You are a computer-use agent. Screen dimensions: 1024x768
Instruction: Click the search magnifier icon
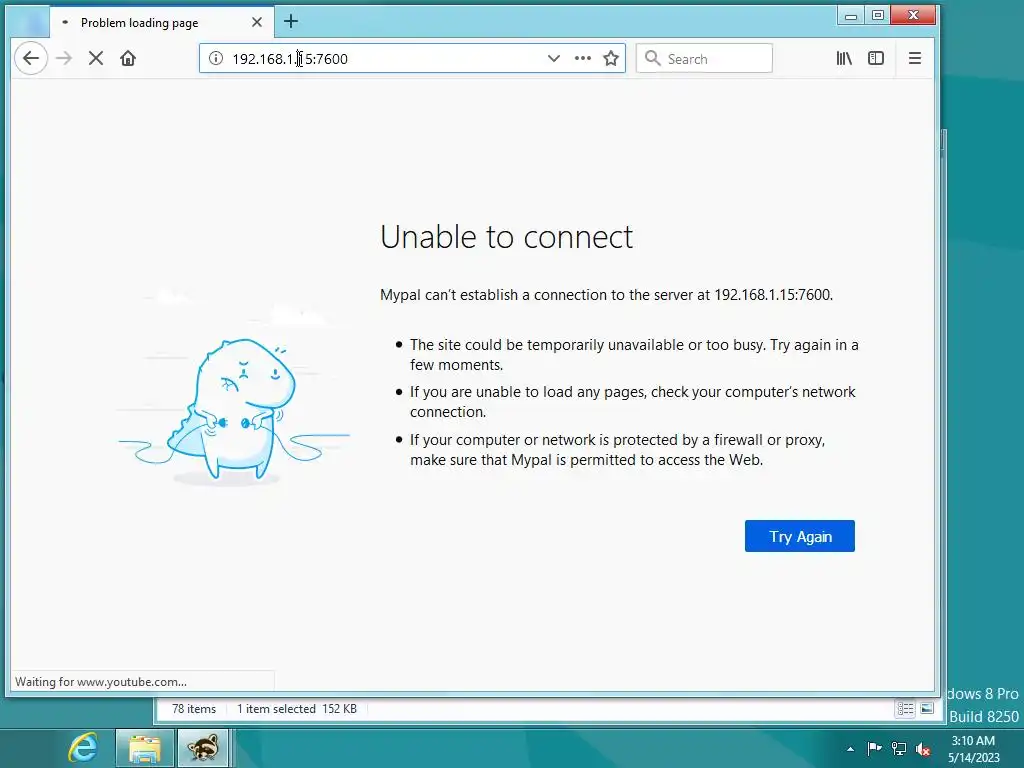coord(652,58)
